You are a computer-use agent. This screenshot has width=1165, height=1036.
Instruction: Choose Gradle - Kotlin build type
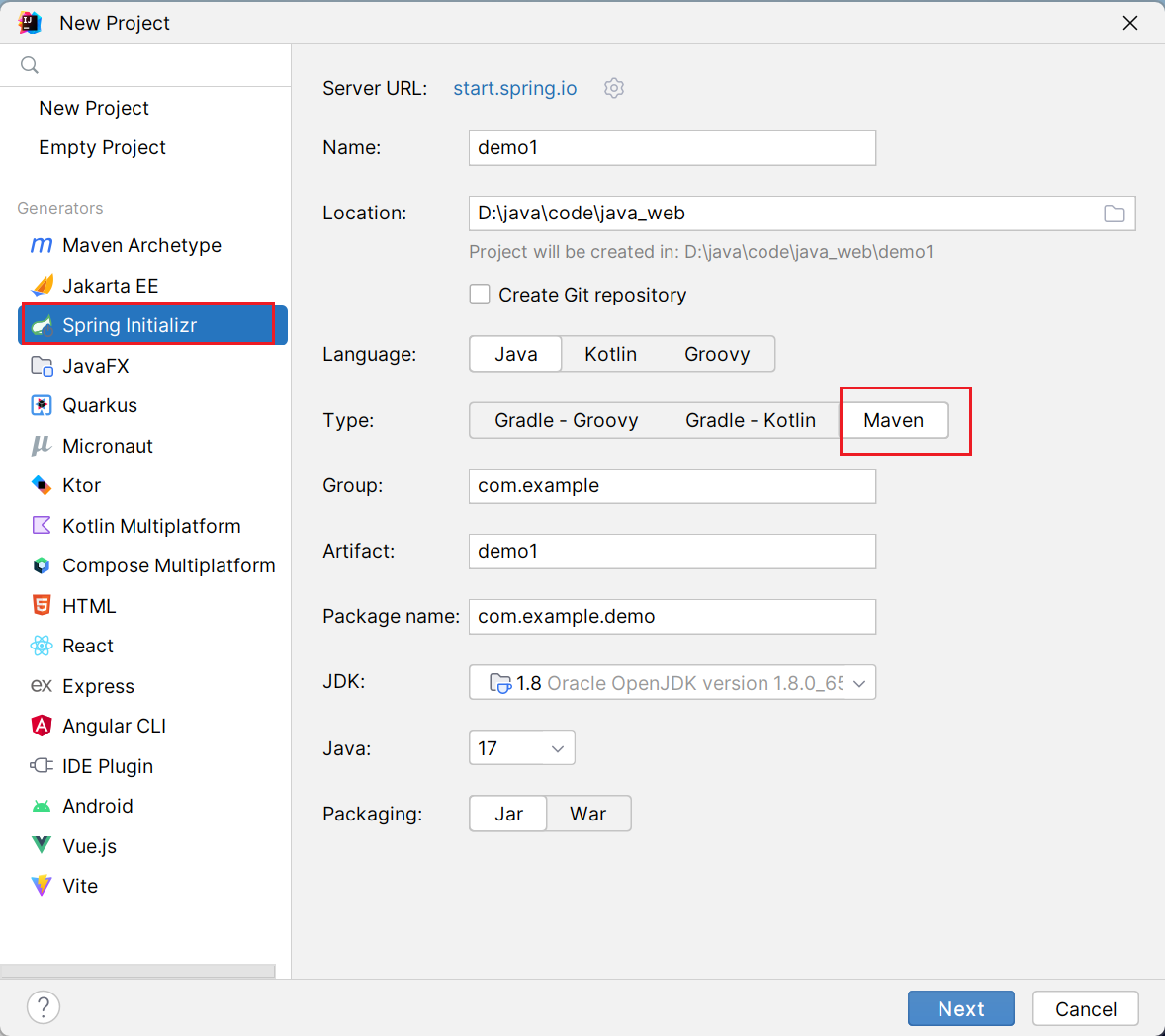pos(751,420)
